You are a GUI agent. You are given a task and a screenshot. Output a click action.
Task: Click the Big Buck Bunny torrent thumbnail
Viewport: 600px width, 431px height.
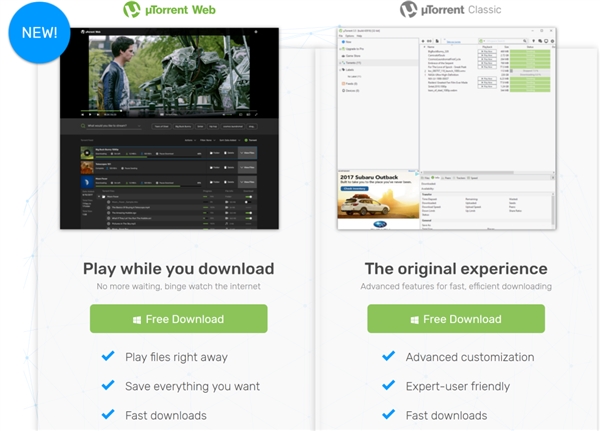[x=87, y=153]
